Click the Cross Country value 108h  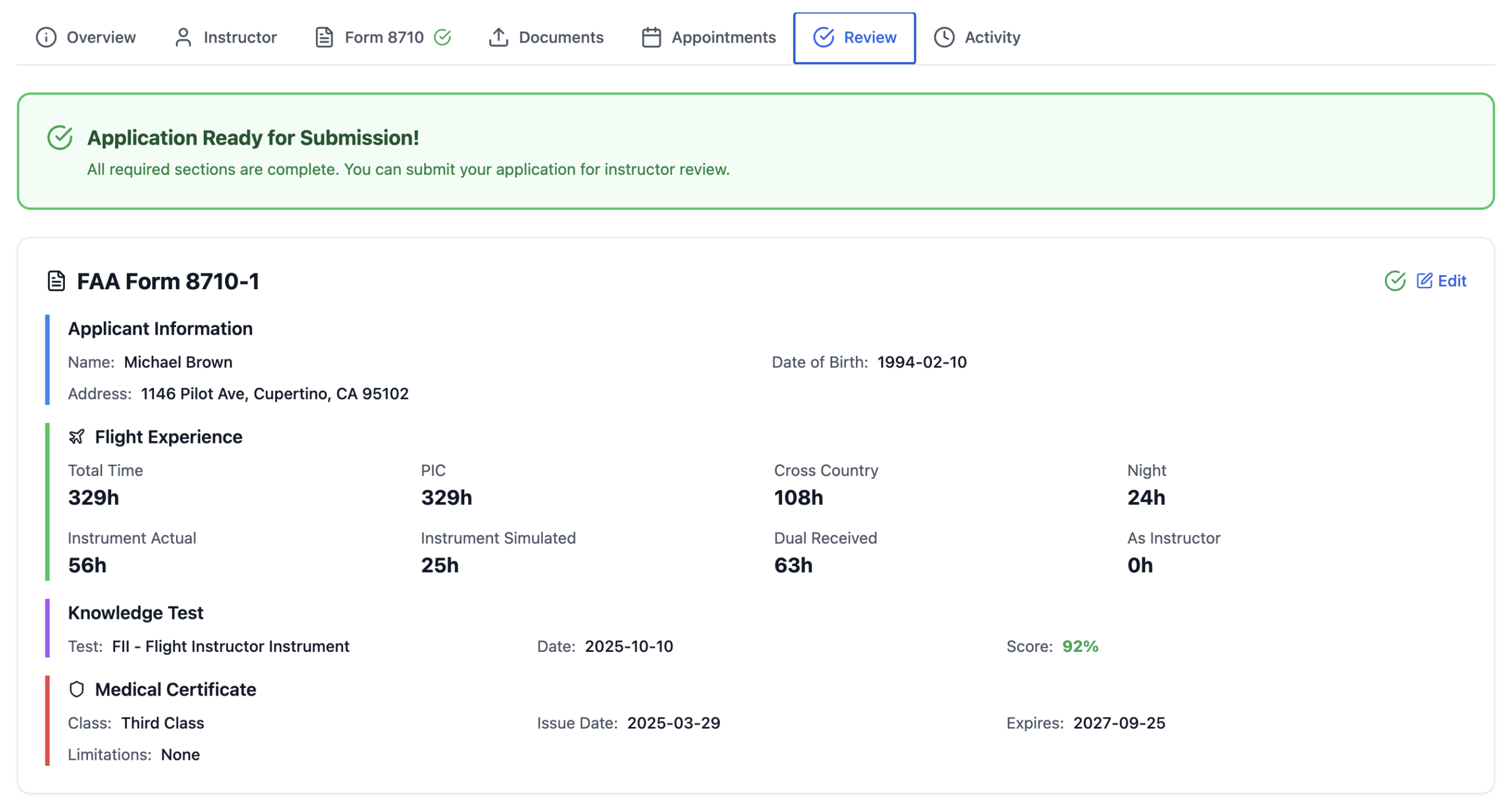(x=799, y=498)
